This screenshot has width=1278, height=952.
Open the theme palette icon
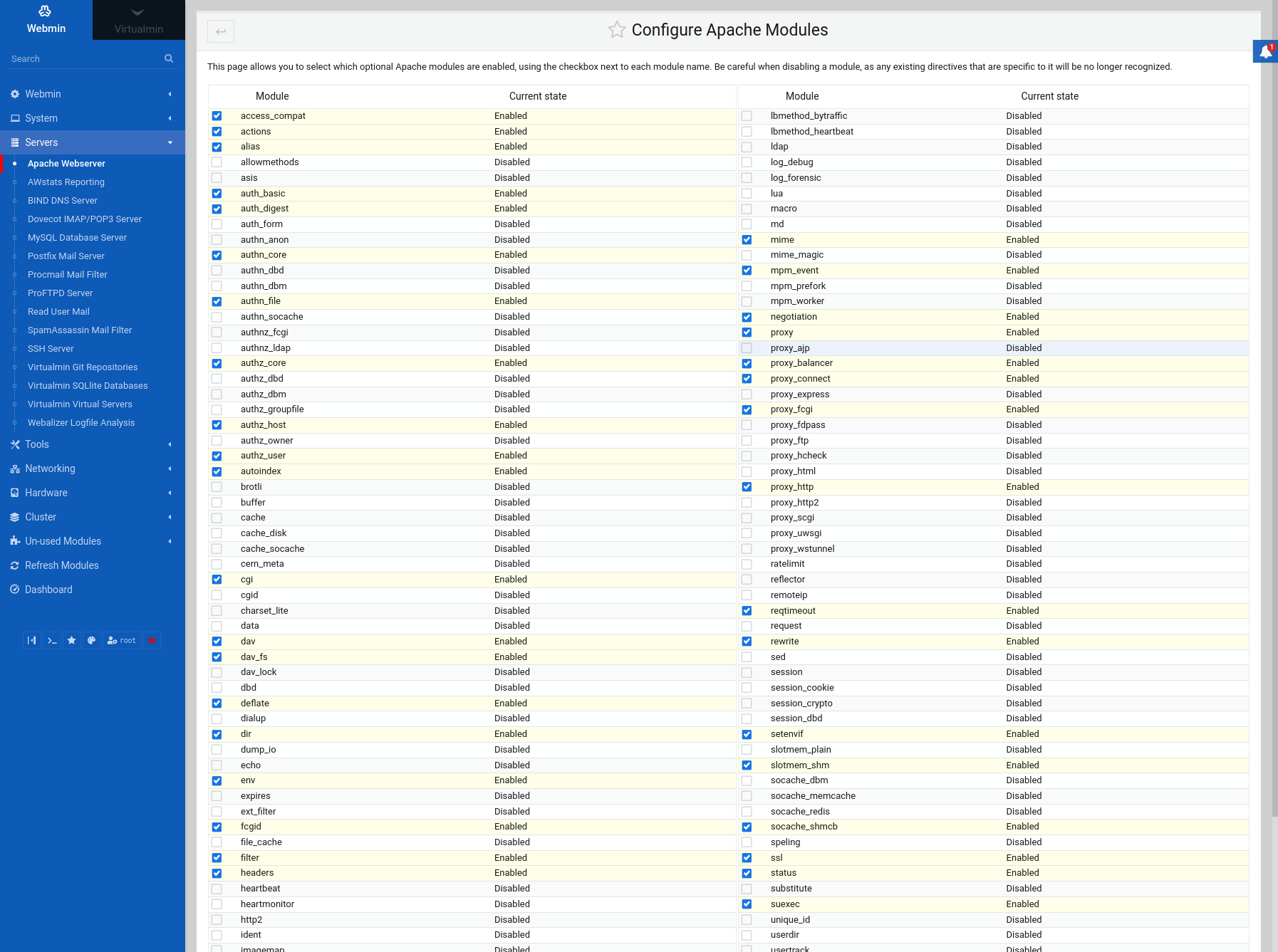pos(91,640)
